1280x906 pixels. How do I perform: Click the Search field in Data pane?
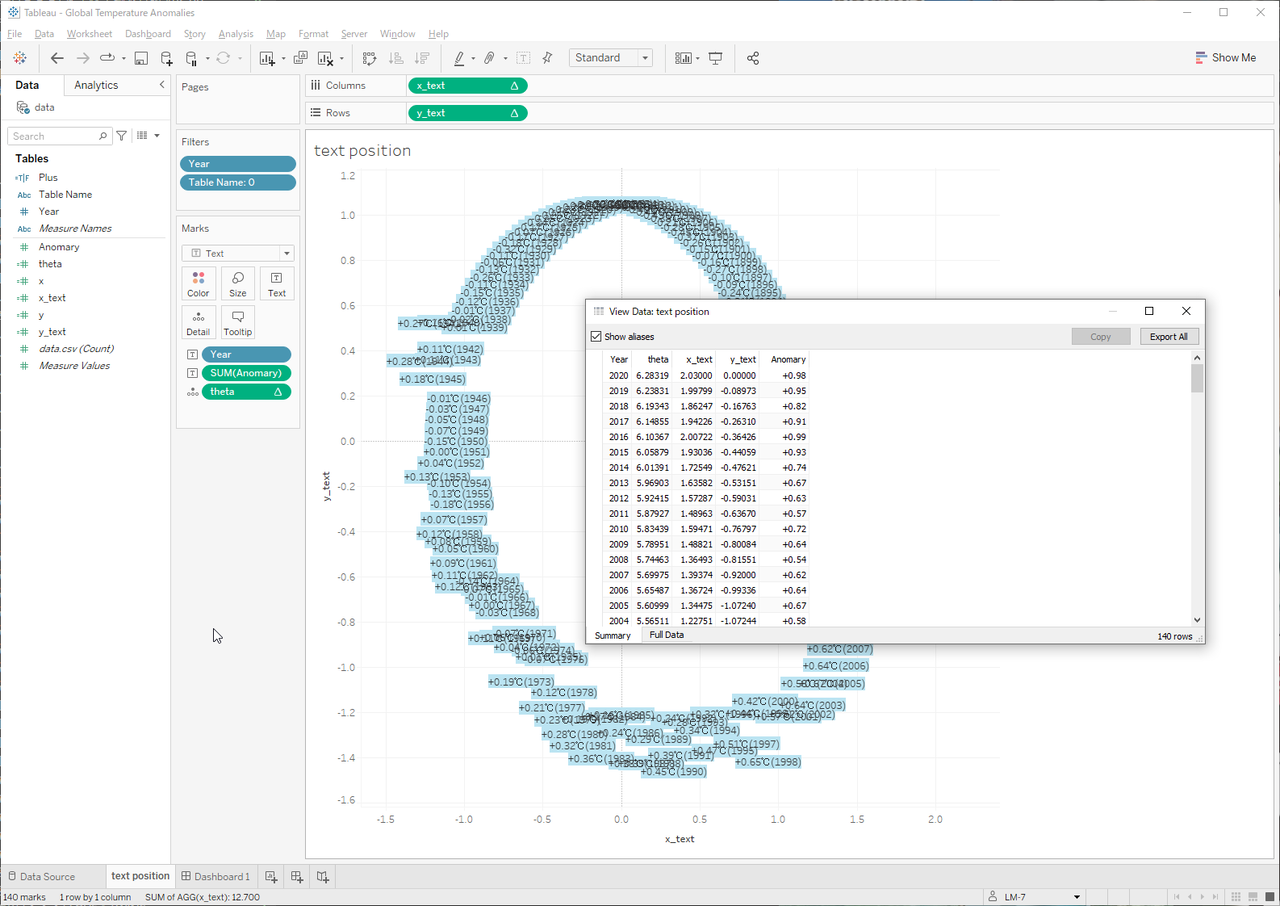[x=60, y=136]
